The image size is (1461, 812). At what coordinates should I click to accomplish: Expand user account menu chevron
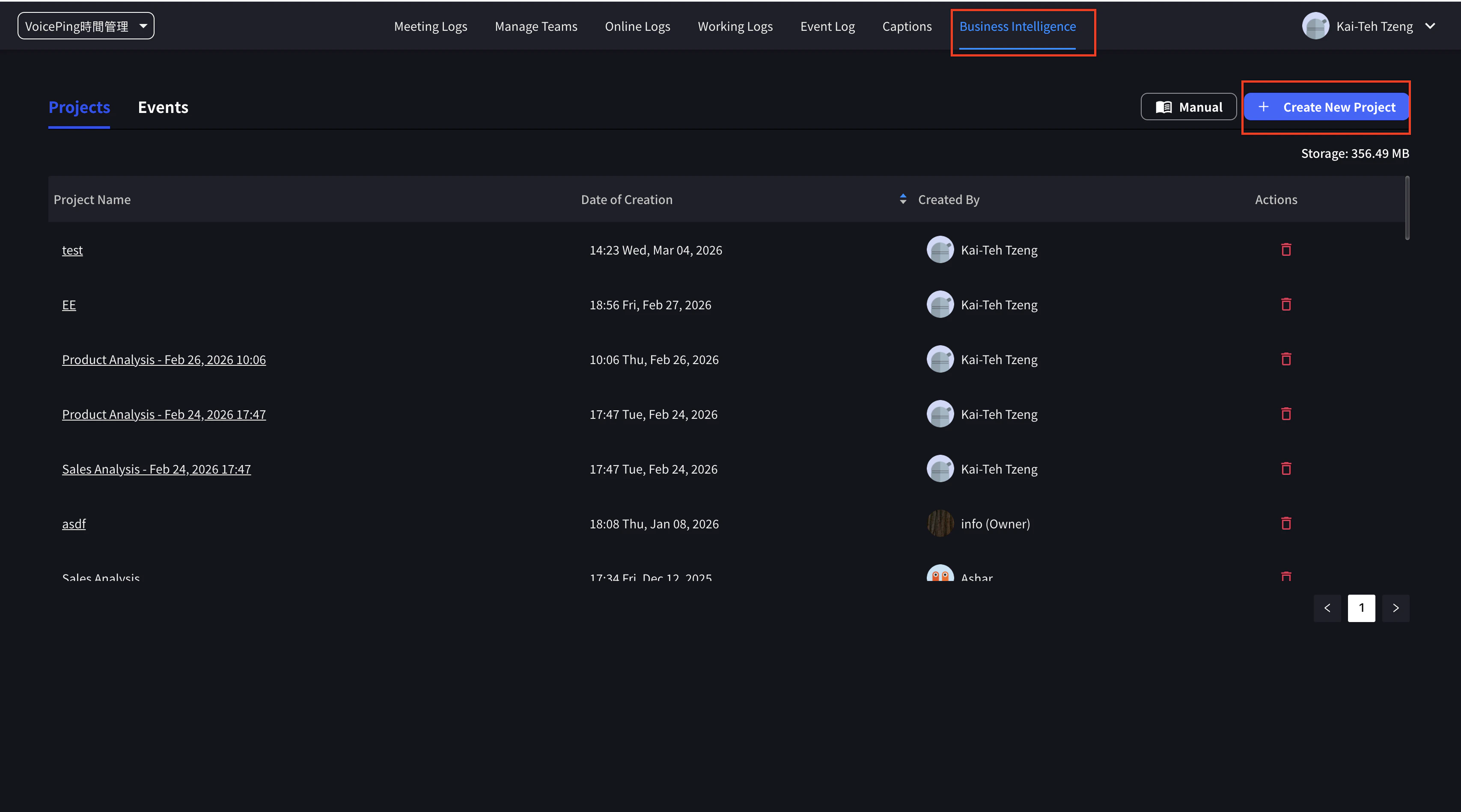pos(1430,26)
